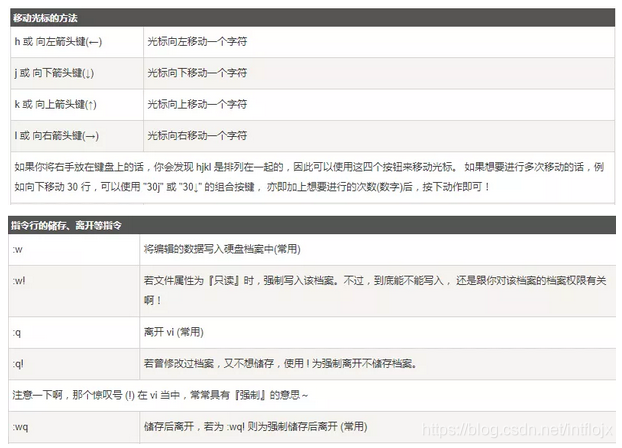Select the '指令行的储存、离开等指令' table header
Image resolution: width=622 pixels, height=448 pixels.
point(312,225)
